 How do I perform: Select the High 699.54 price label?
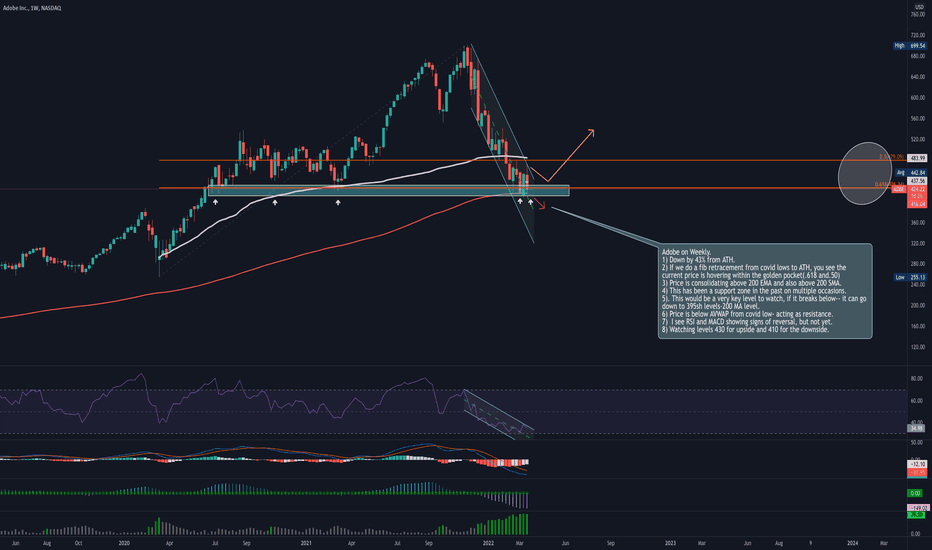910,46
